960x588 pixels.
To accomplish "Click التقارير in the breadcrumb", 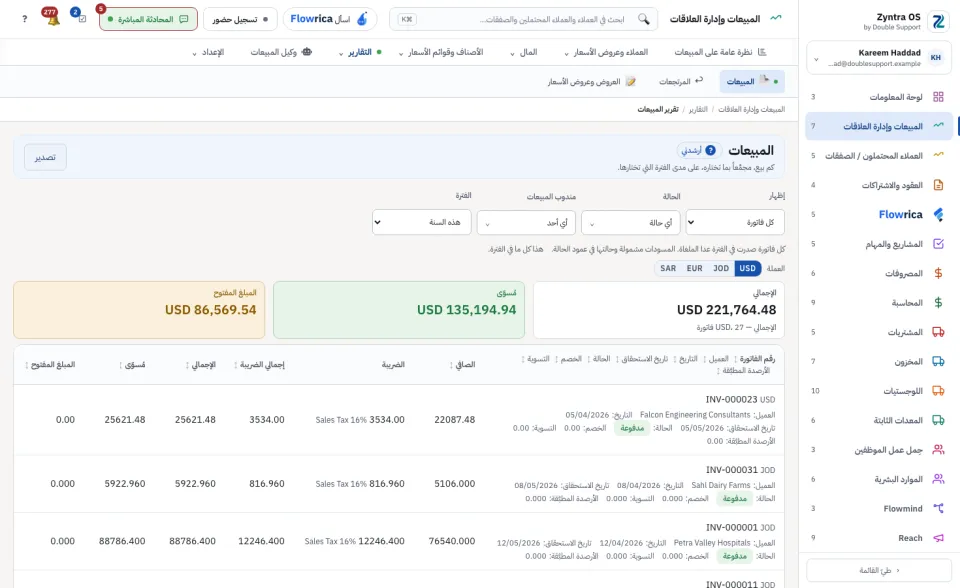I will [698, 109].
